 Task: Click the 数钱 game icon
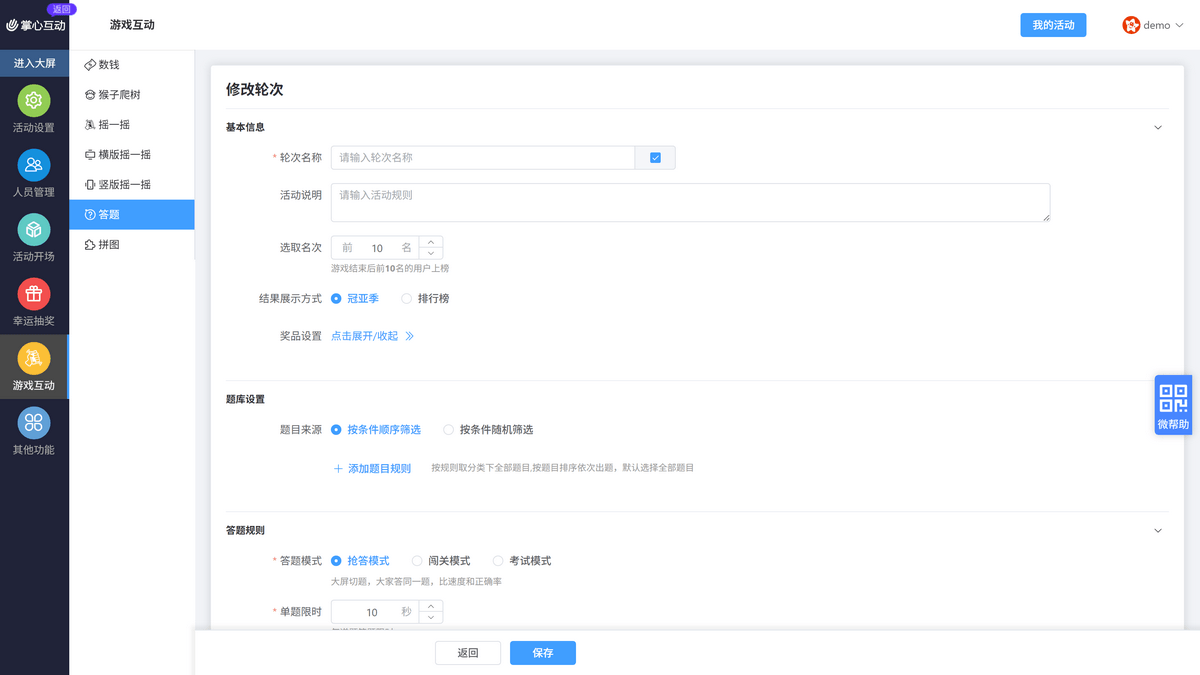tap(90, 64)
